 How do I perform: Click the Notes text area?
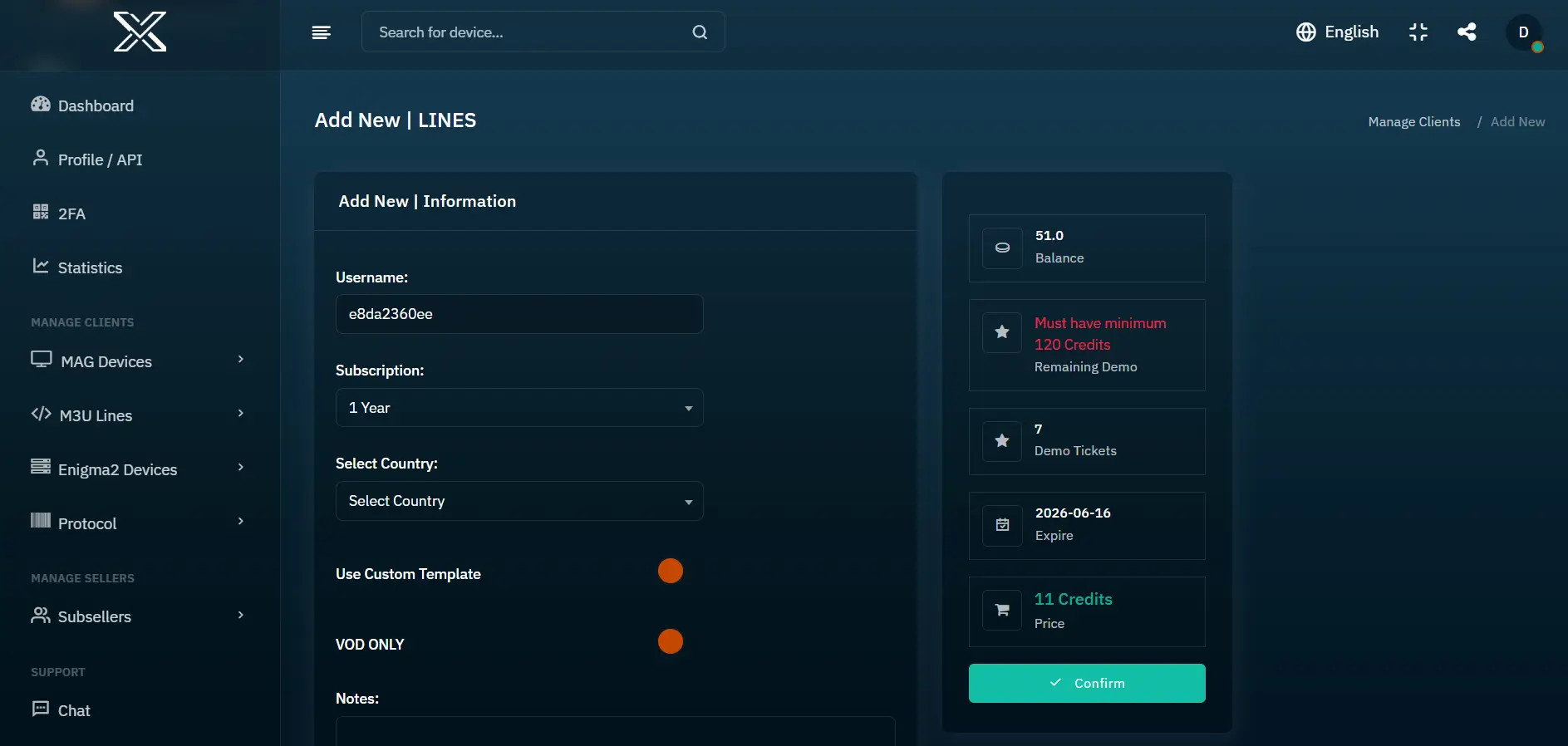coord(615,731)
